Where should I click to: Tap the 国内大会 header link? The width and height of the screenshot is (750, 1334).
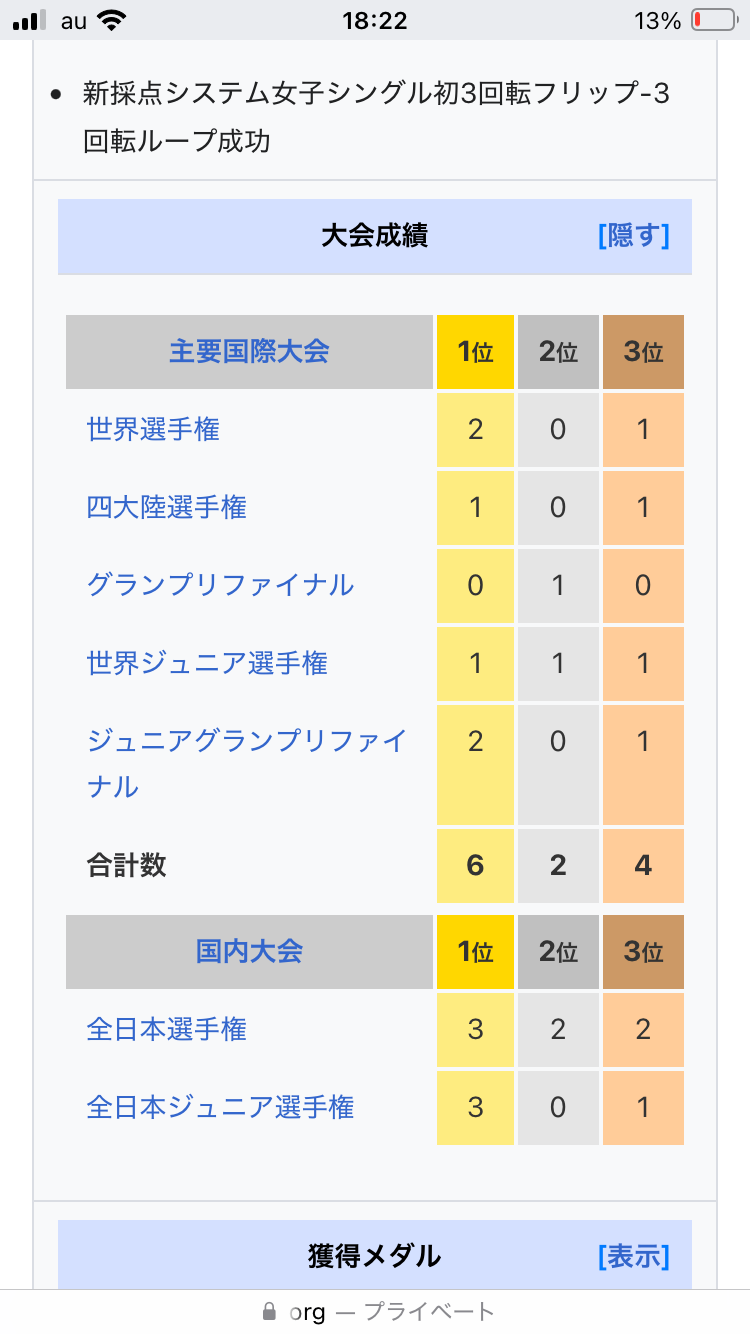[249, 951]
